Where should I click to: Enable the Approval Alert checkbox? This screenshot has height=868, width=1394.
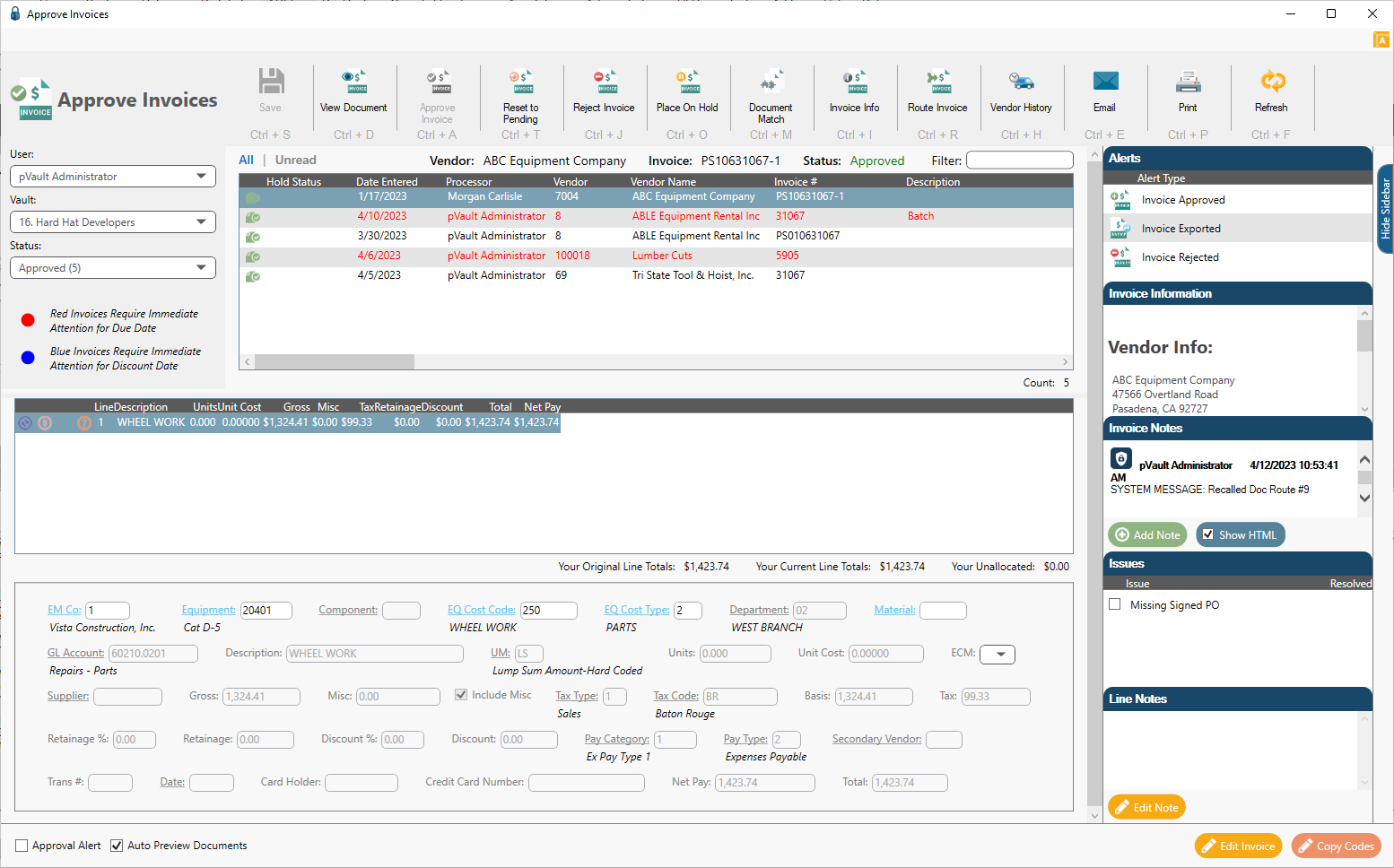(x=22, y=846)
